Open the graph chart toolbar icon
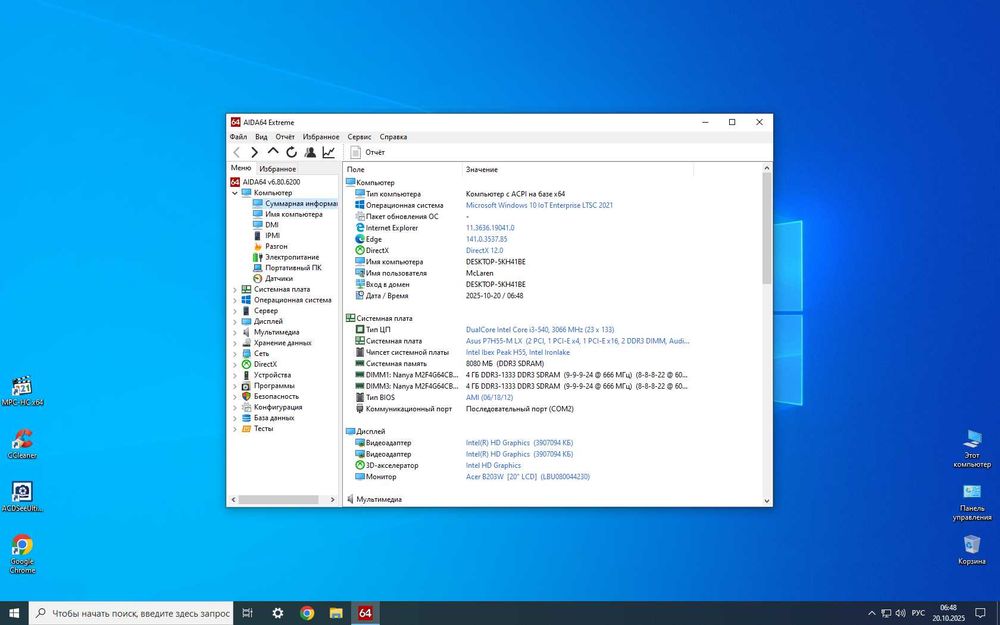1000x625 pixels. [x=328, y=152]
